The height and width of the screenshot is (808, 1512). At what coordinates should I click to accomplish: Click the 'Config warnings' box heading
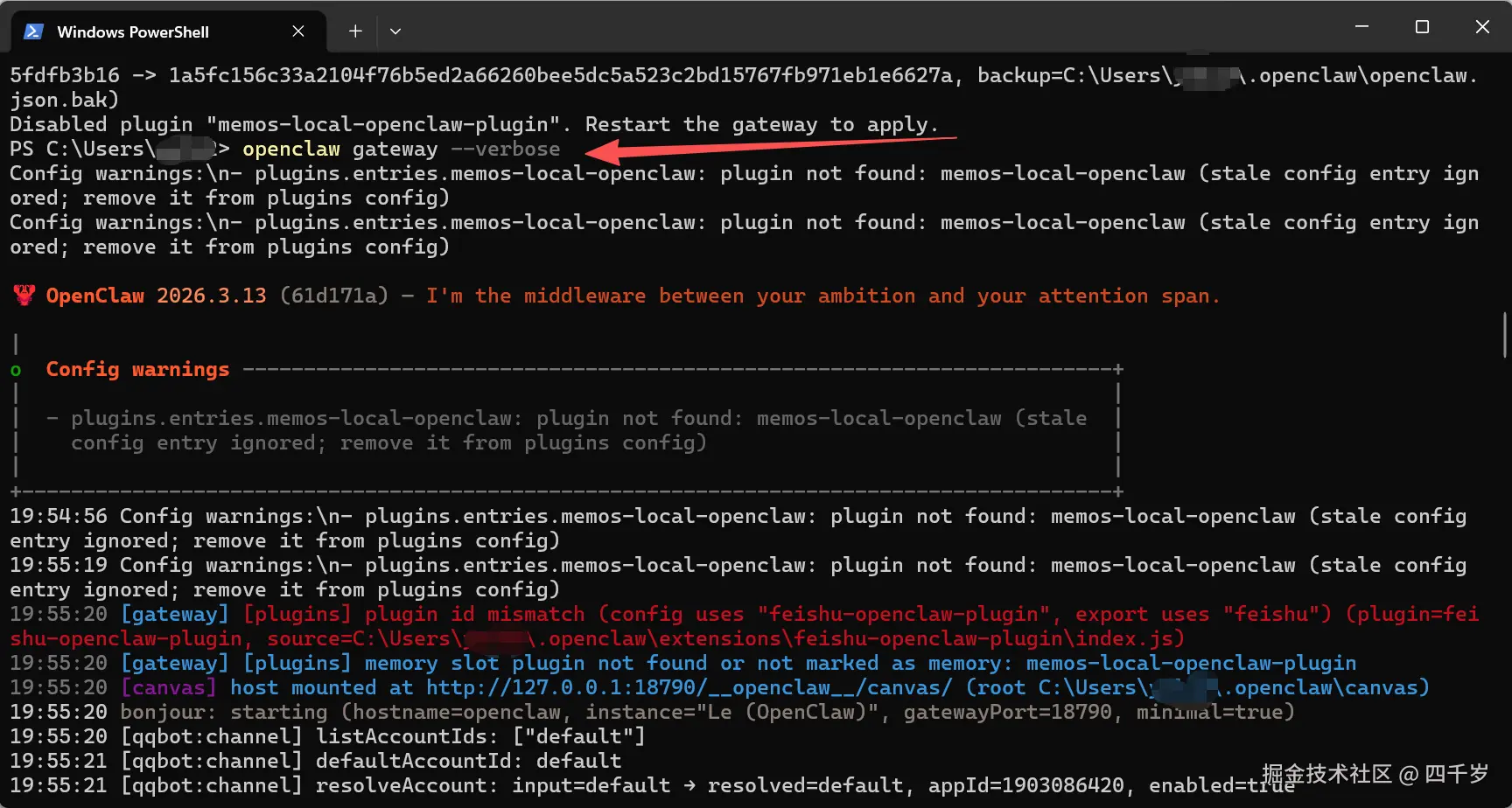[x=137, y=370]
